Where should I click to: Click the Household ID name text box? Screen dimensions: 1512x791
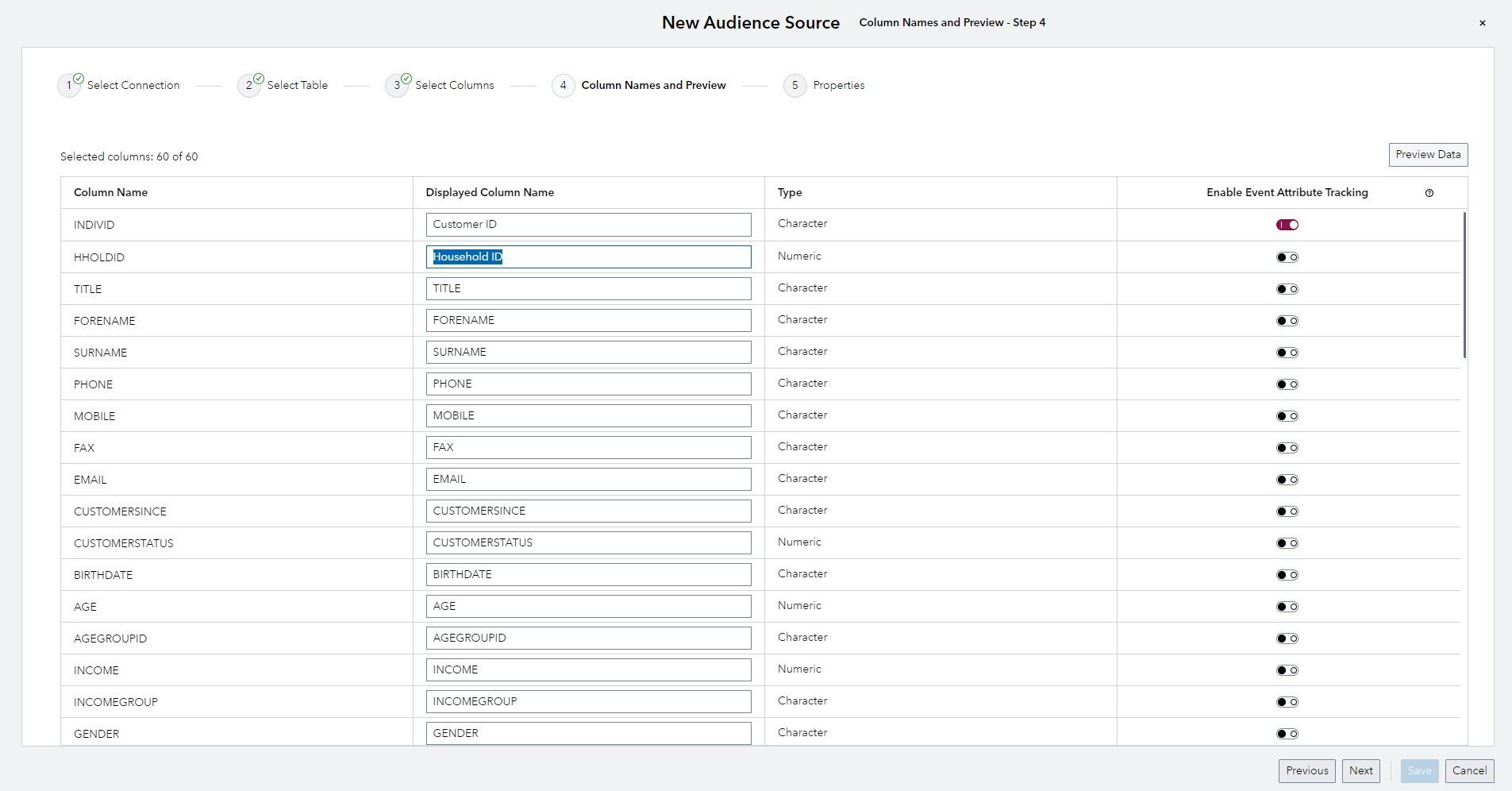point(588,257)
